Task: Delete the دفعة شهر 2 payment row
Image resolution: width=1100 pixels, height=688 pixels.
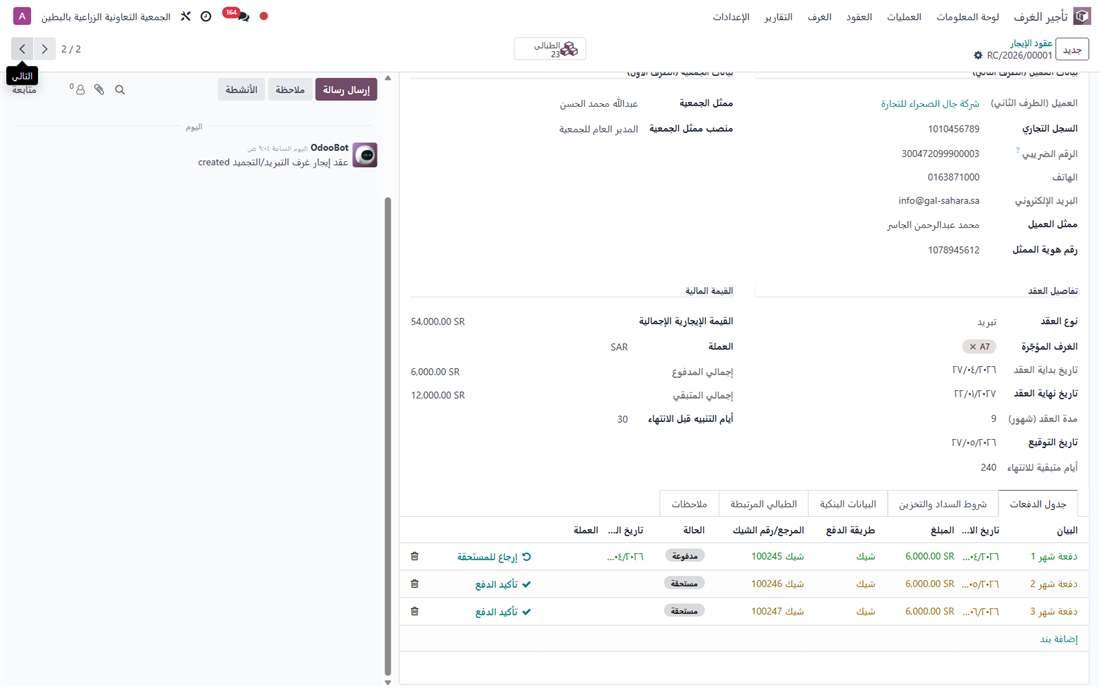Action: coord(415,584)
